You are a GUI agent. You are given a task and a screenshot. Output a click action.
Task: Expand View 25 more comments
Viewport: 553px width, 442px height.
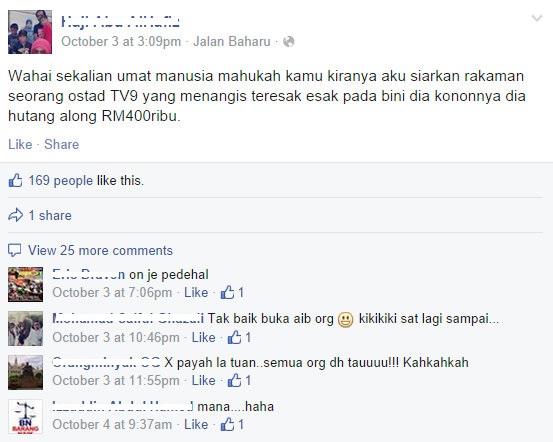(101, 250)
